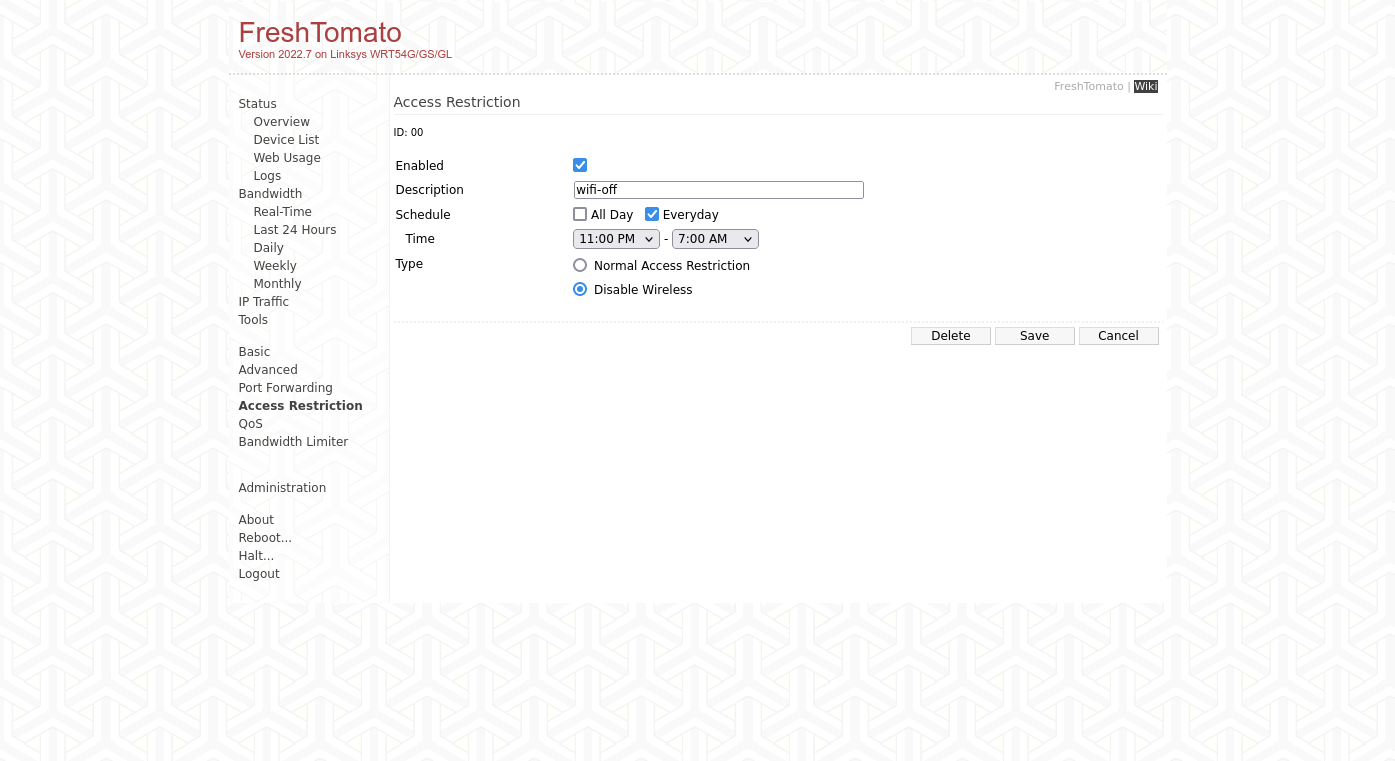The width and height of the screenshot is (1395, 761).
Task: Open Bandwidth Limiter settings
Action: (294, 442)
